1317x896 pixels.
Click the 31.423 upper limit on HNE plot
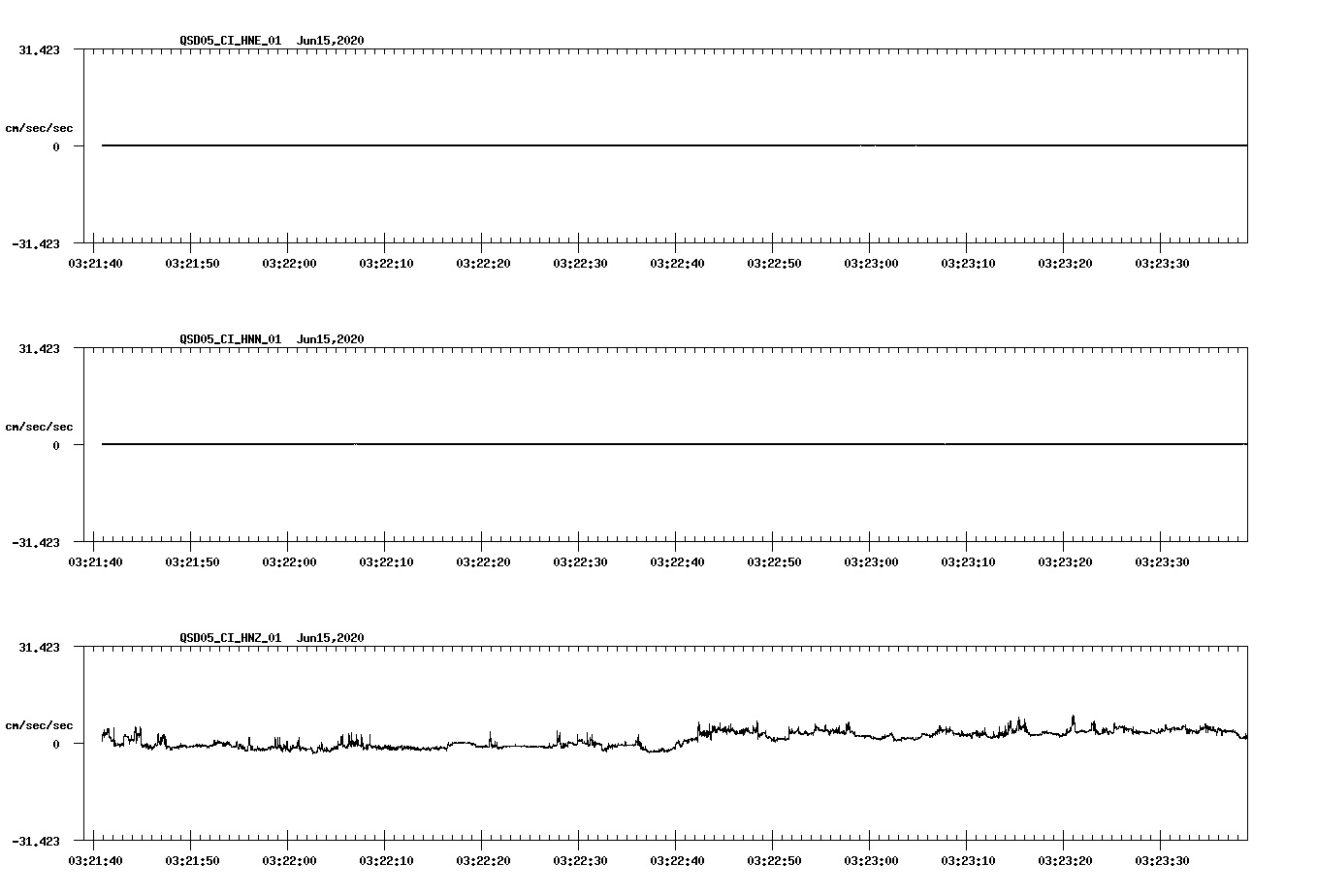39,49
